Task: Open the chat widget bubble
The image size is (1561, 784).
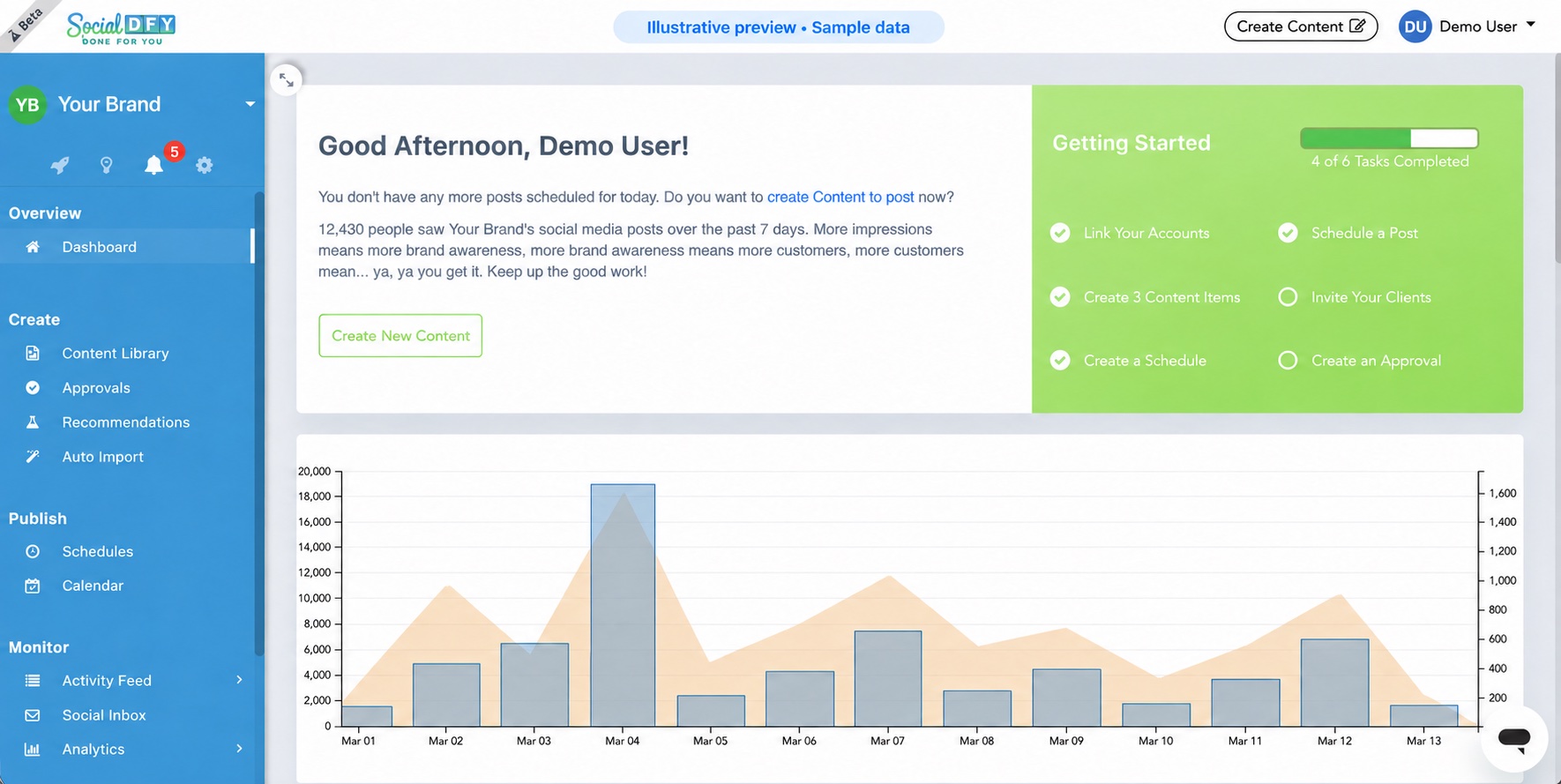Action: click(x=1514, y=739)
